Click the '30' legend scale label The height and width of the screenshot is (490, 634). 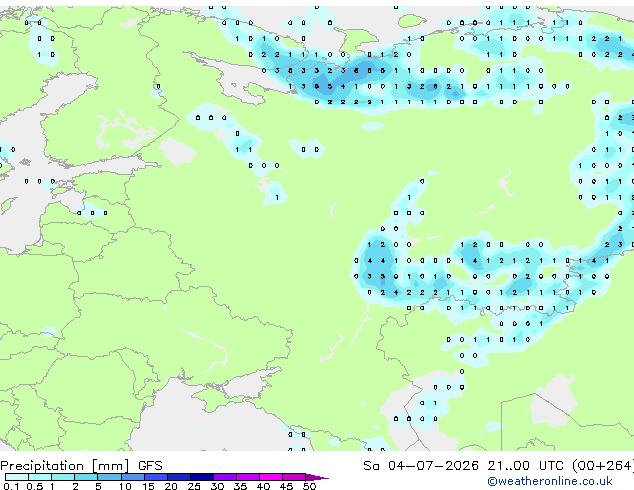pos(217,486)
